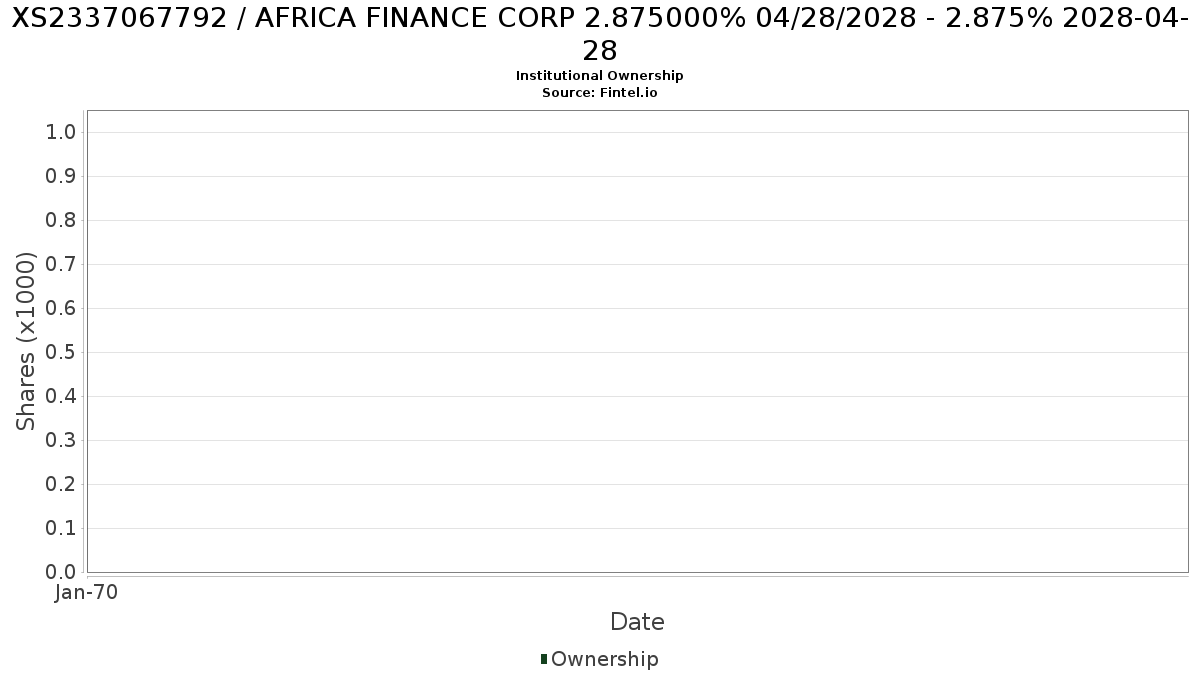Viewport: 1200px width, 675px height.
Task: Click the green Ownership legend color swatch
Action: pyautogui.click(x=544, y=659)
